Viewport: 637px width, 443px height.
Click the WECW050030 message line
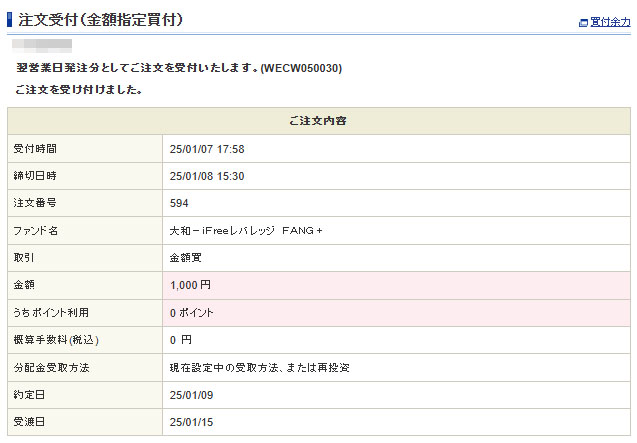pos(186,68)
